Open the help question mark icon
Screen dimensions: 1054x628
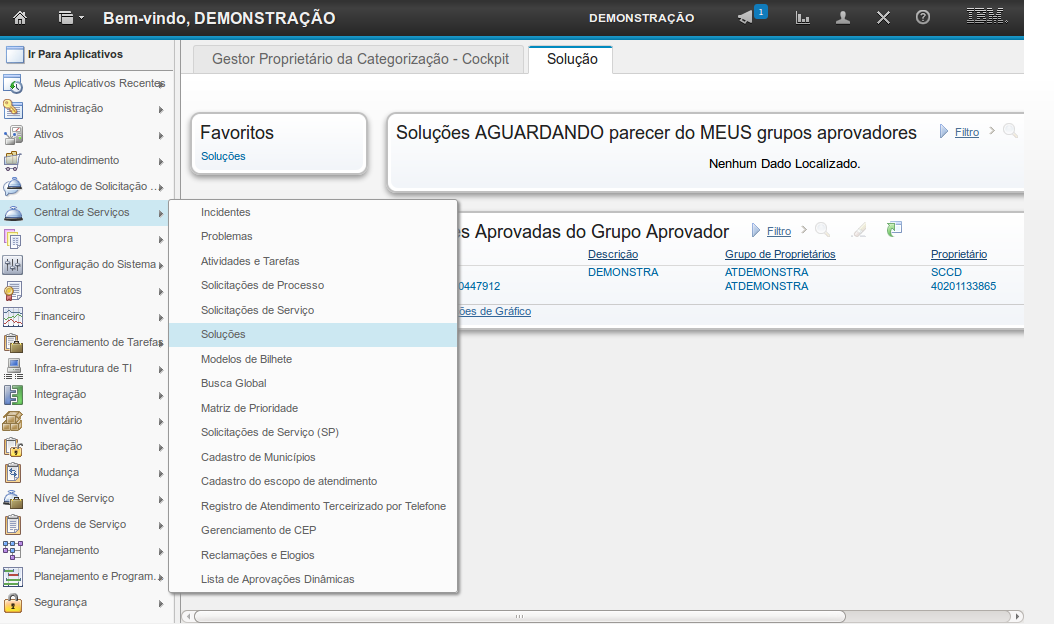click(x=923, y=18)
